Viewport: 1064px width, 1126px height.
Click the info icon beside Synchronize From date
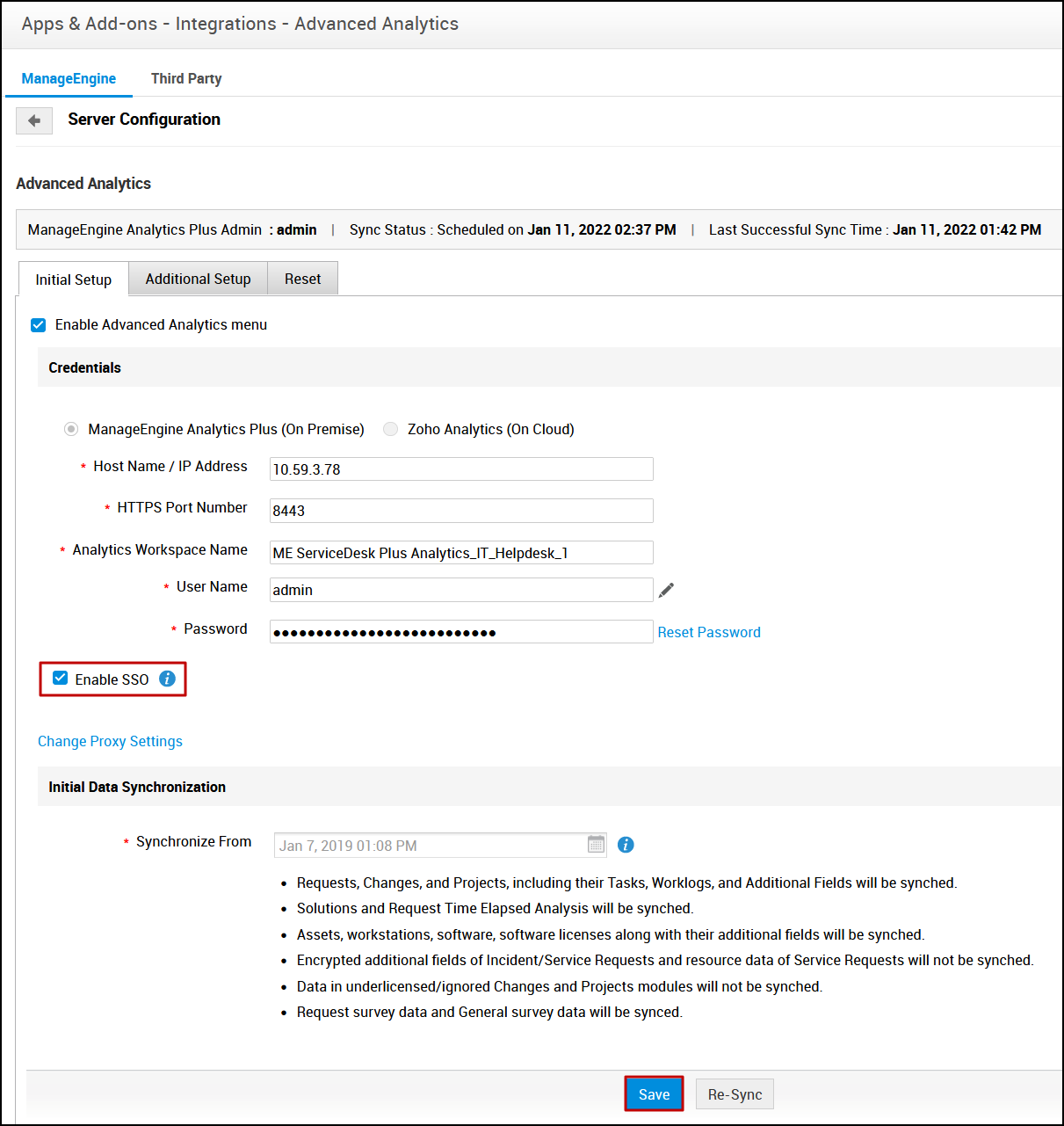point(626,845)
